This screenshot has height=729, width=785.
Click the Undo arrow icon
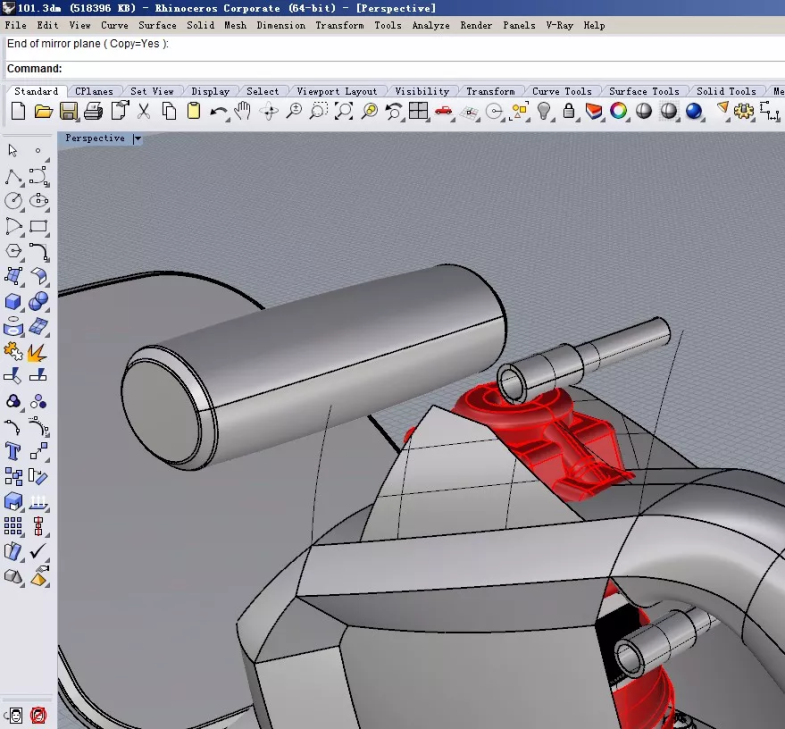pyautogui.click(x=218, y=111)
